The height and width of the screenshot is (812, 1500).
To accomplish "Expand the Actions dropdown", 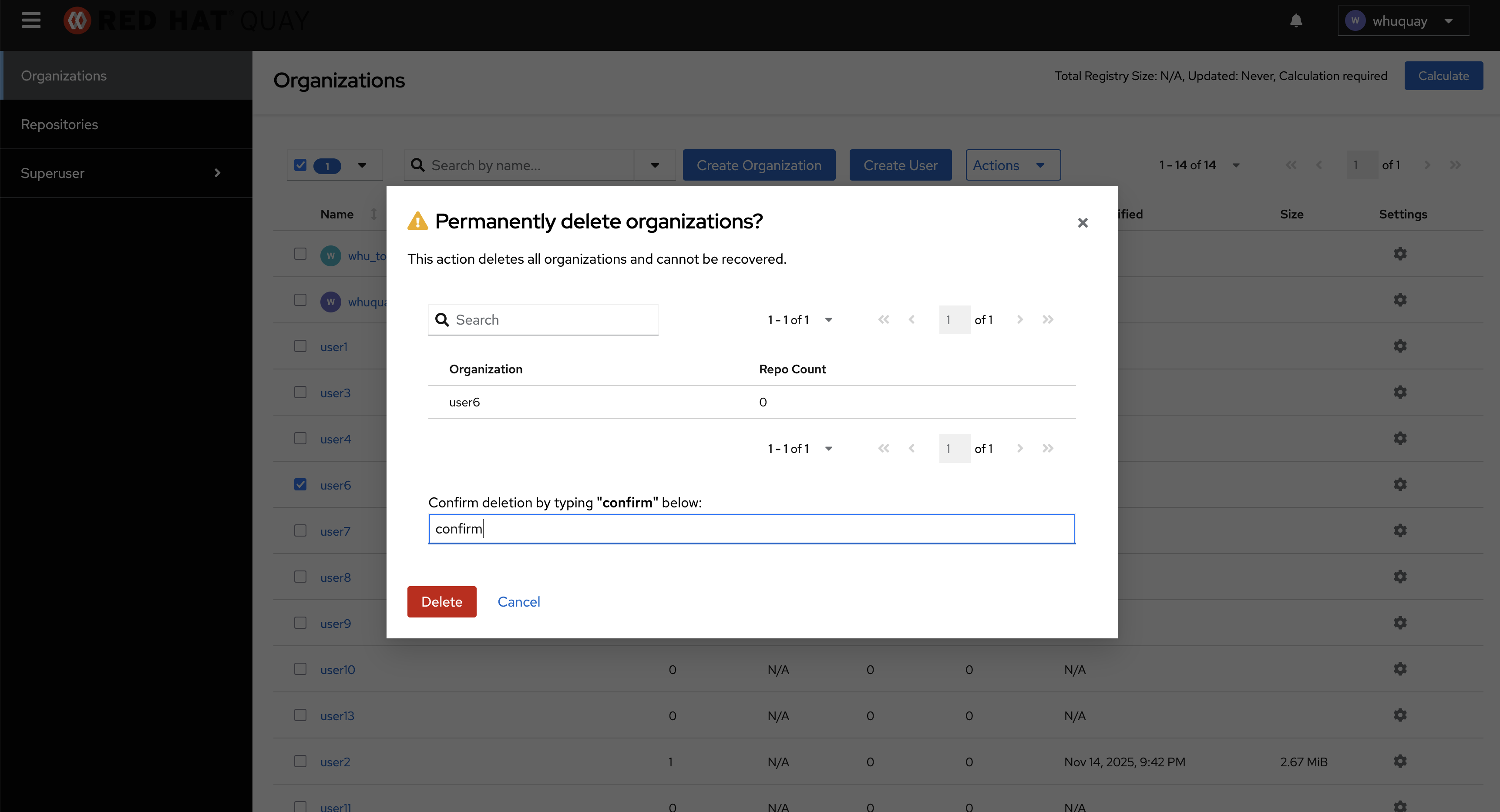I will click(1012, 165).
